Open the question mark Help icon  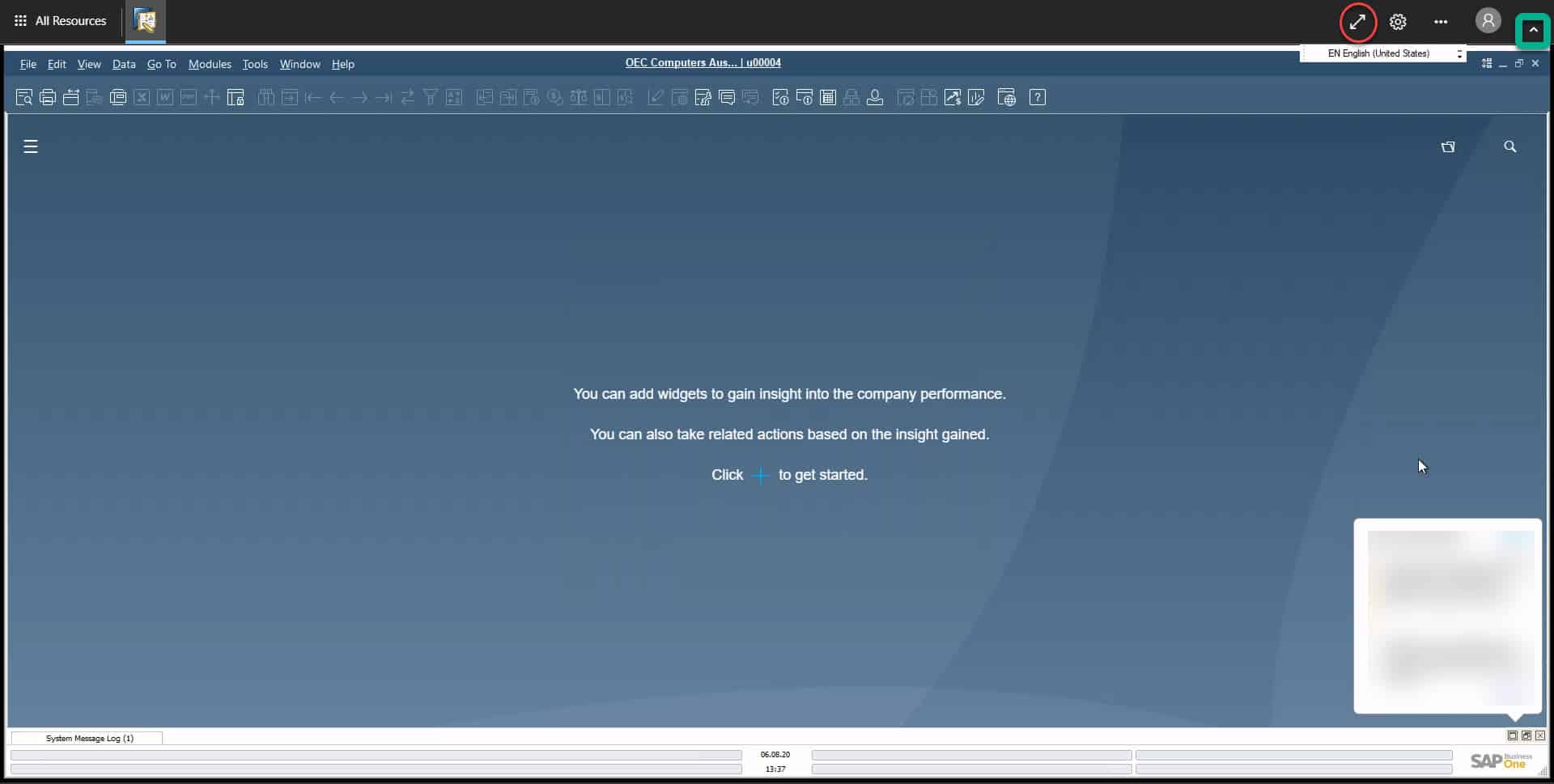coord(1038,98)
